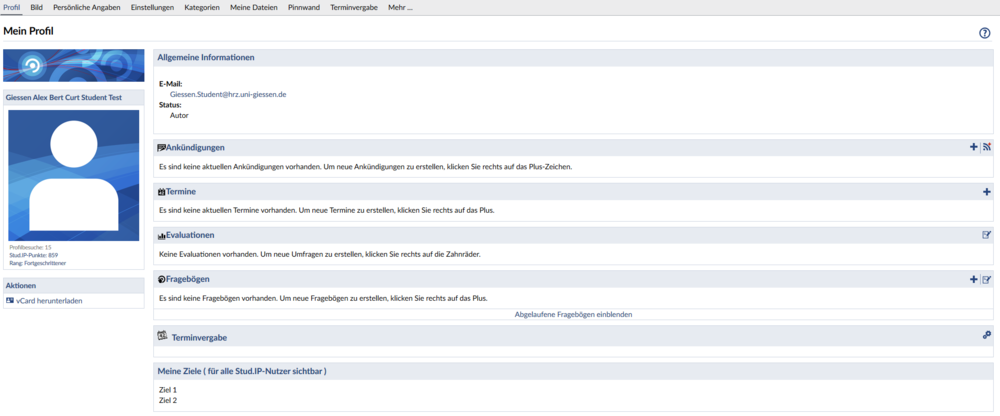Open Terminvergabe administration settings icon
The height and width of the screenshot is (416, 1000).
click(x=987, y=336)
